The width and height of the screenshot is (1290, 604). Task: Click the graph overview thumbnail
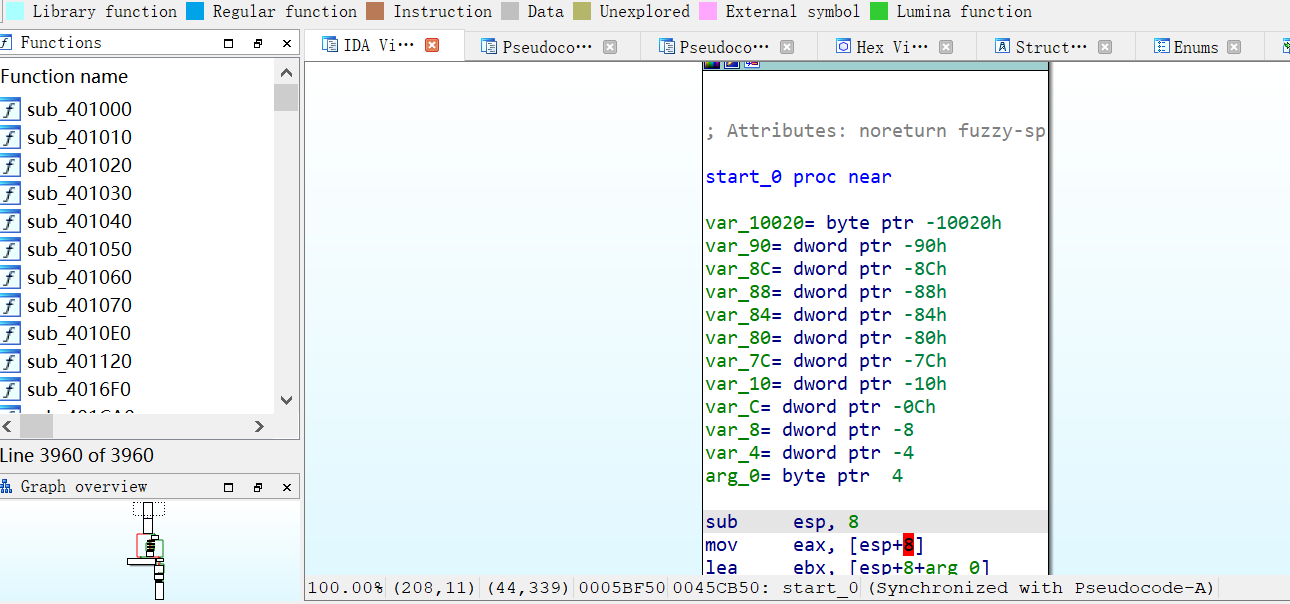(x=150, y=550)
